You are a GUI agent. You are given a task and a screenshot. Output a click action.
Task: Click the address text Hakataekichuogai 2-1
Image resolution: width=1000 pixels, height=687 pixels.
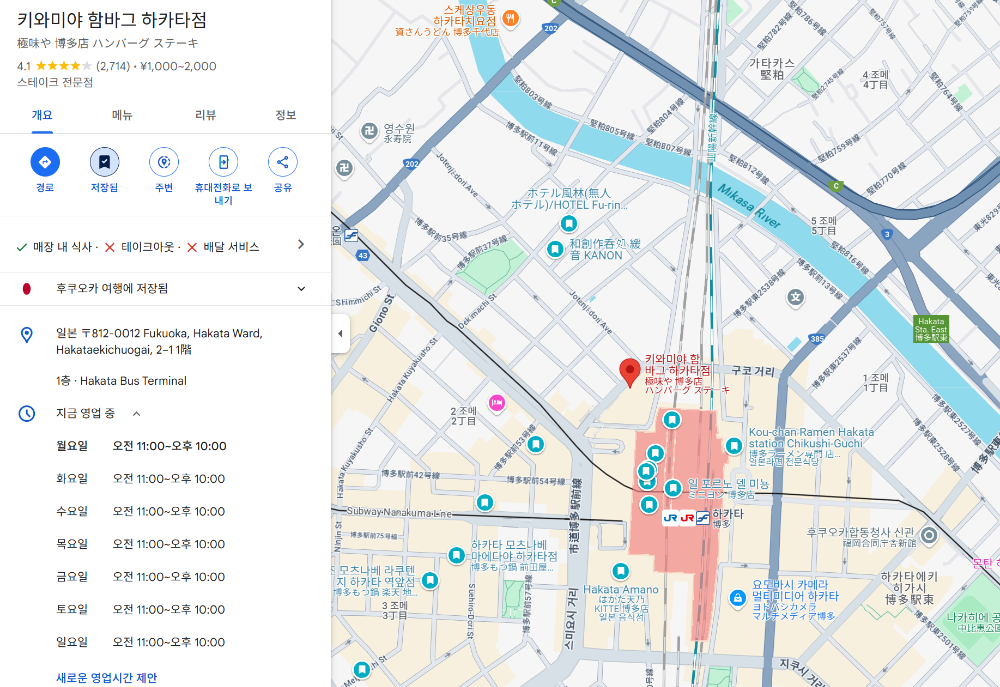coord(159,341)
